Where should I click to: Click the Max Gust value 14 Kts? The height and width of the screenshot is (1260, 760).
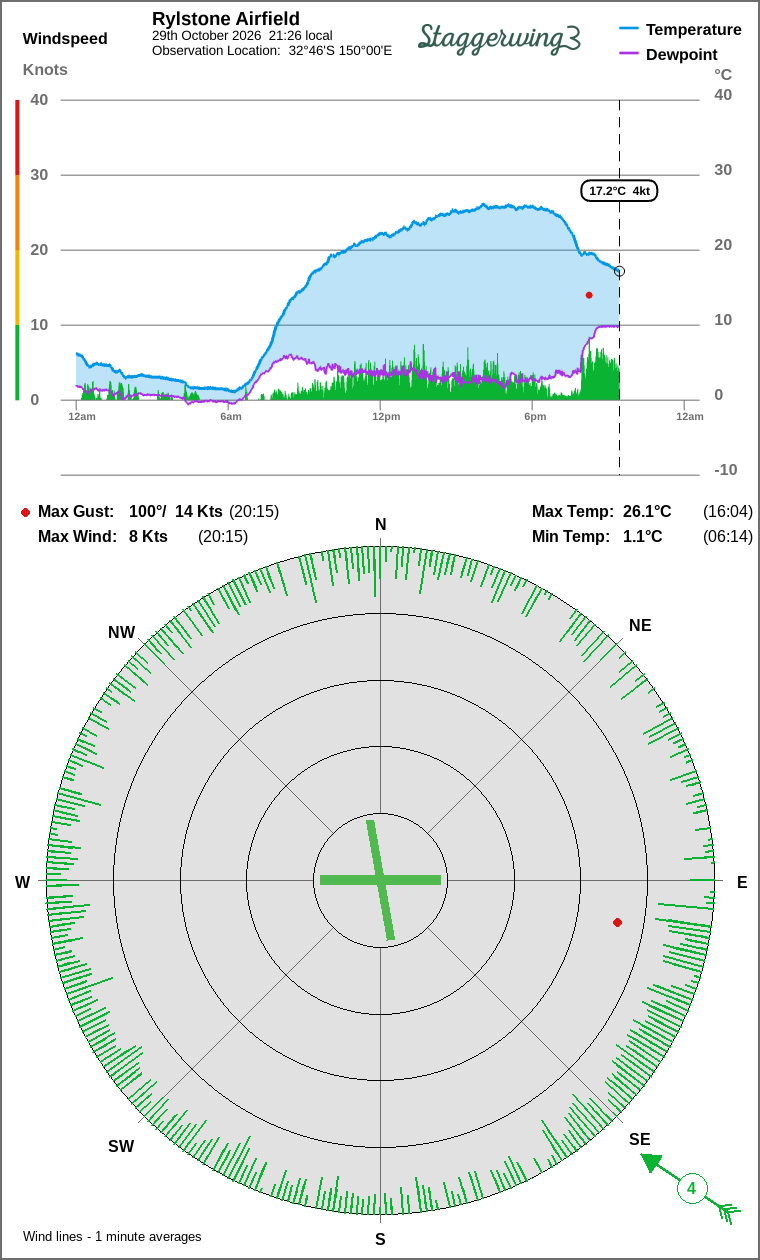point(199,512)
